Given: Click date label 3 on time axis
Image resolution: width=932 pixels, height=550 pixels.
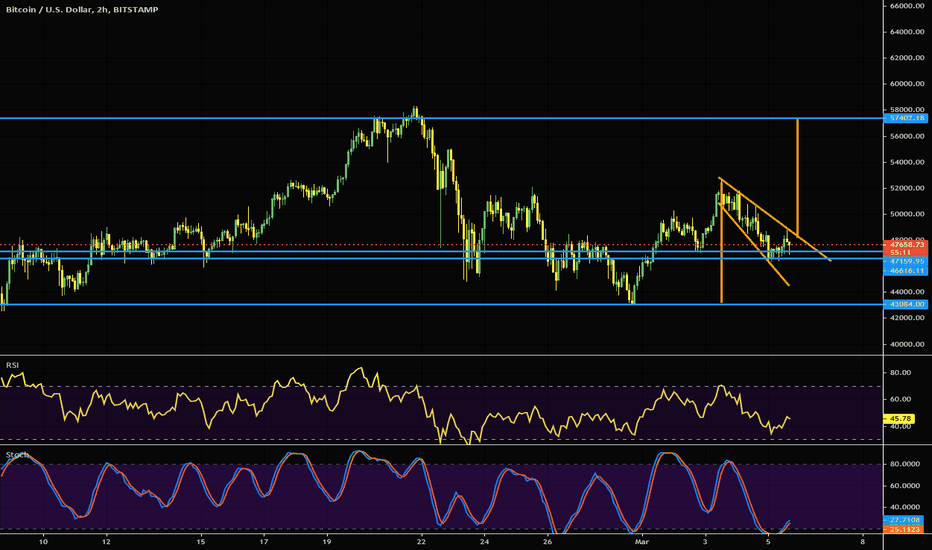Looking at the screenshot, I should [x=705, y=542].
